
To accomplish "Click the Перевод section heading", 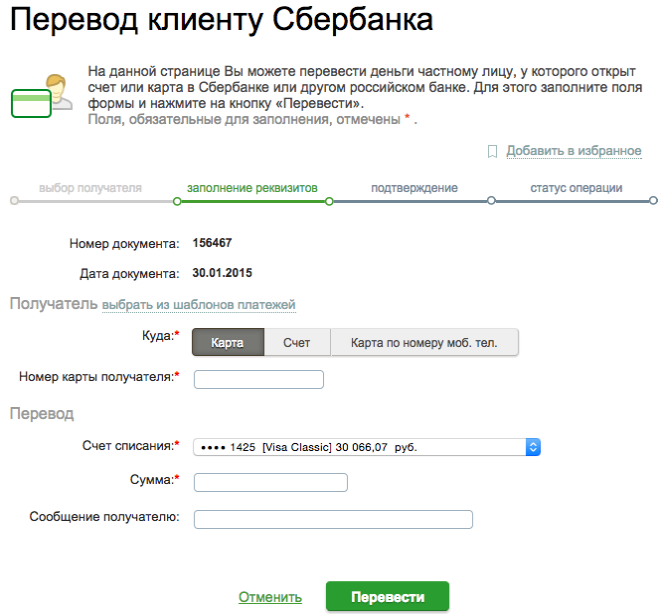I will tap(42, 414).
